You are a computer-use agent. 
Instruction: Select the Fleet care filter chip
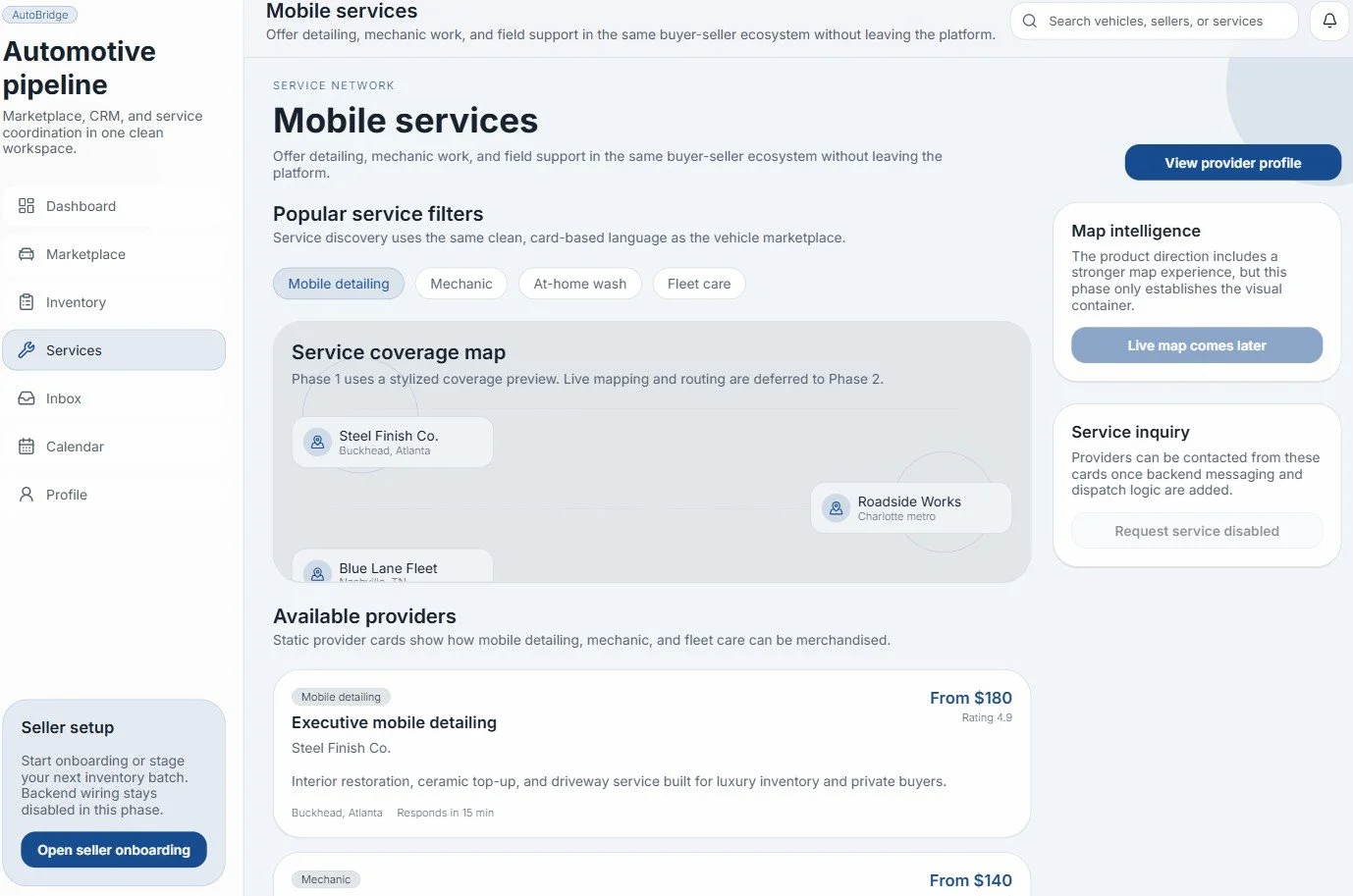tap(699, 284)
